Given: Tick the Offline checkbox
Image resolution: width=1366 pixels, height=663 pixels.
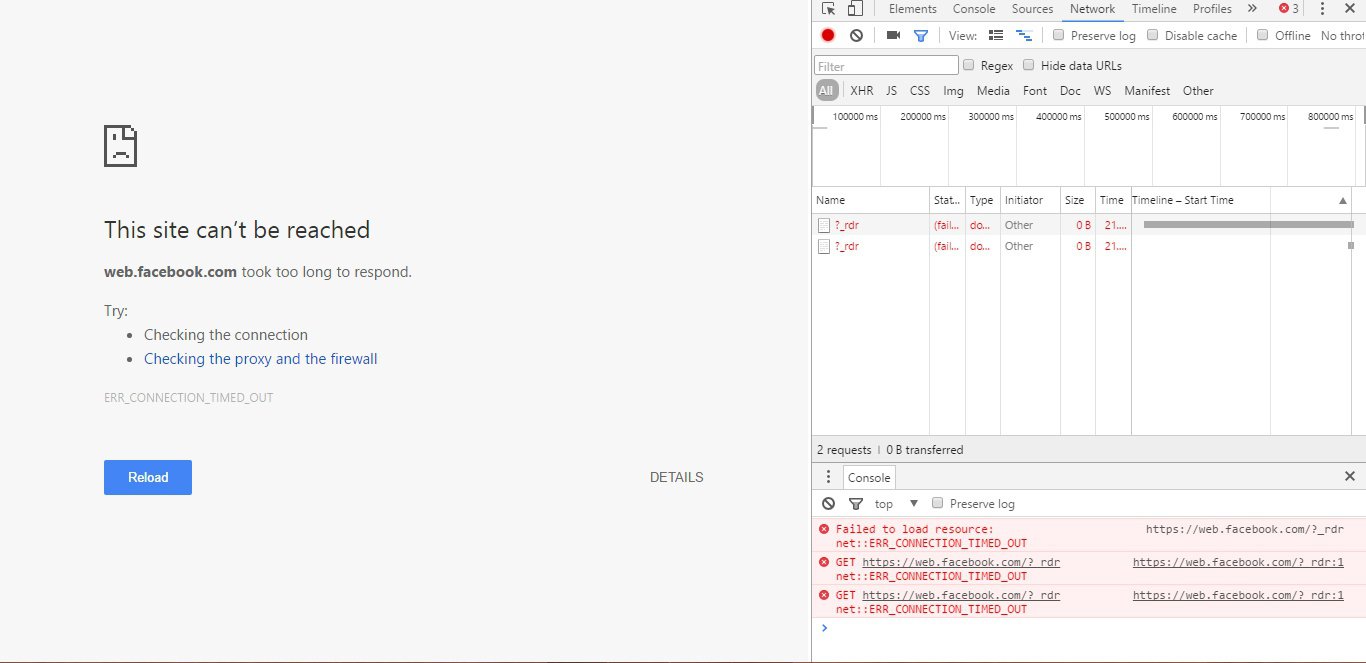Looking at the screenshot, I should tap(1262, 35).
